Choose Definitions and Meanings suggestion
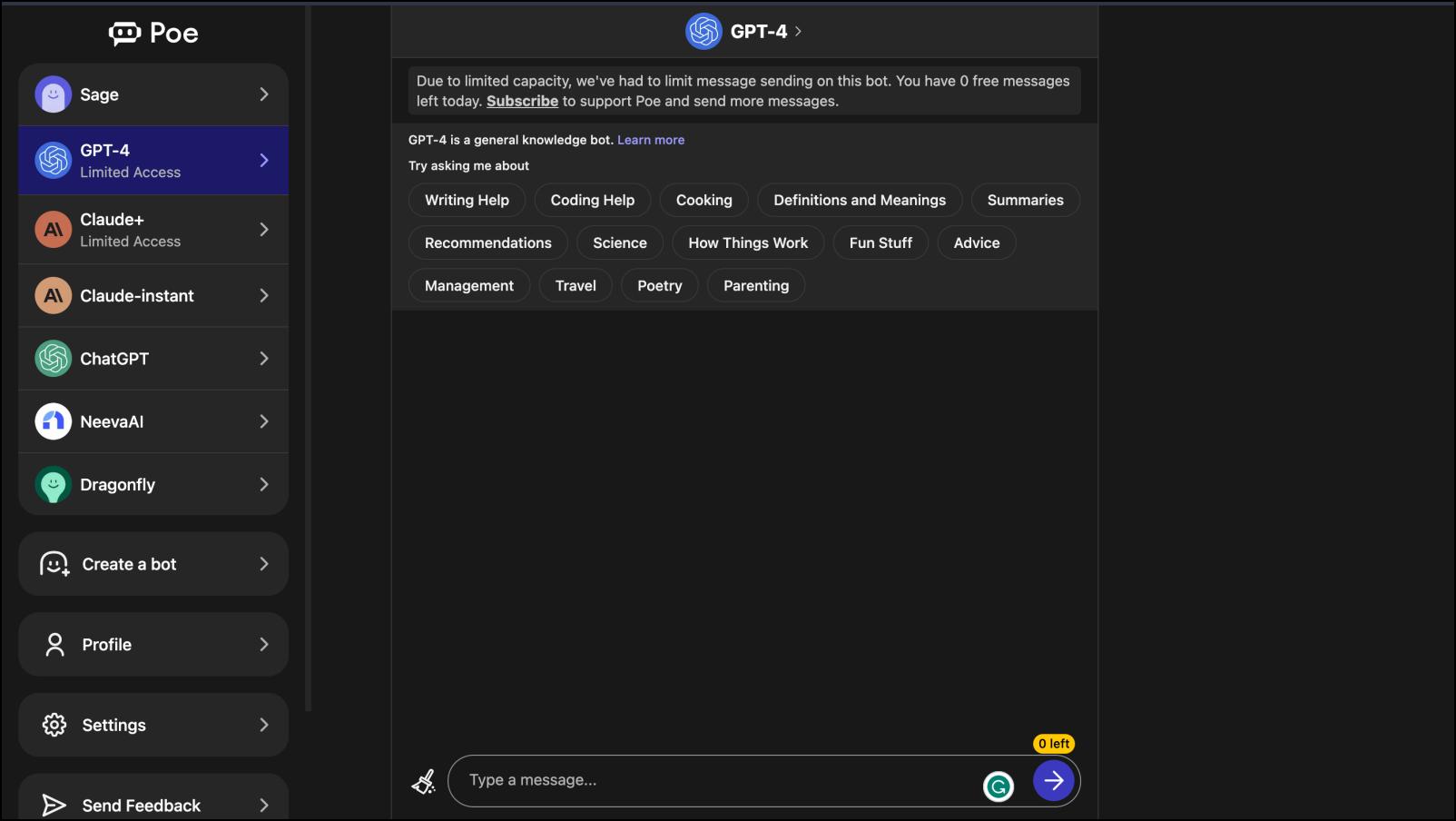Screen dimensions: 1456x821 (x=860, y=200)
